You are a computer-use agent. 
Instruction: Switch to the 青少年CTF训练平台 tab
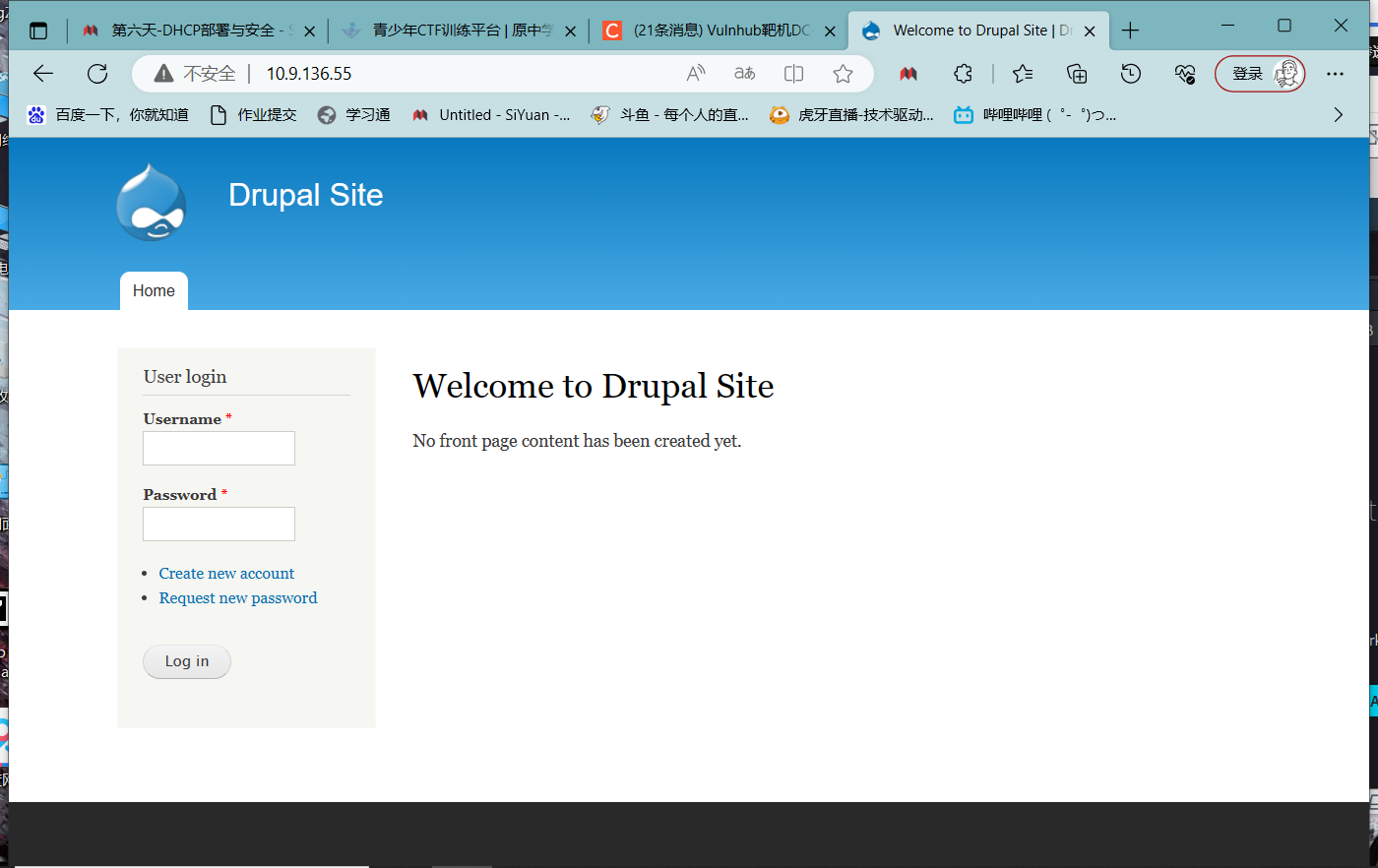coord(458,31)
